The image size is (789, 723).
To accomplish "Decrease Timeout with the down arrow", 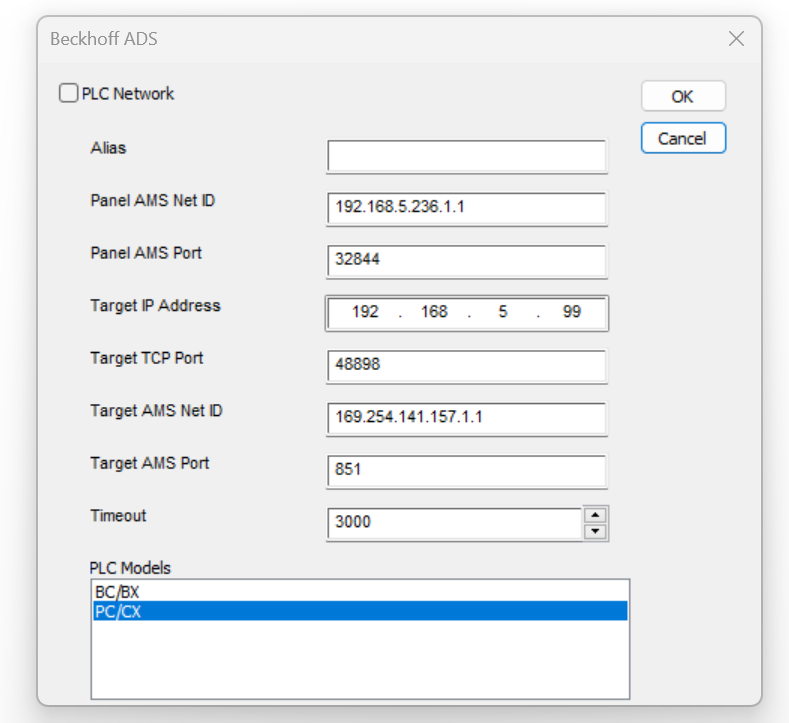I will (x=596, y=531).
